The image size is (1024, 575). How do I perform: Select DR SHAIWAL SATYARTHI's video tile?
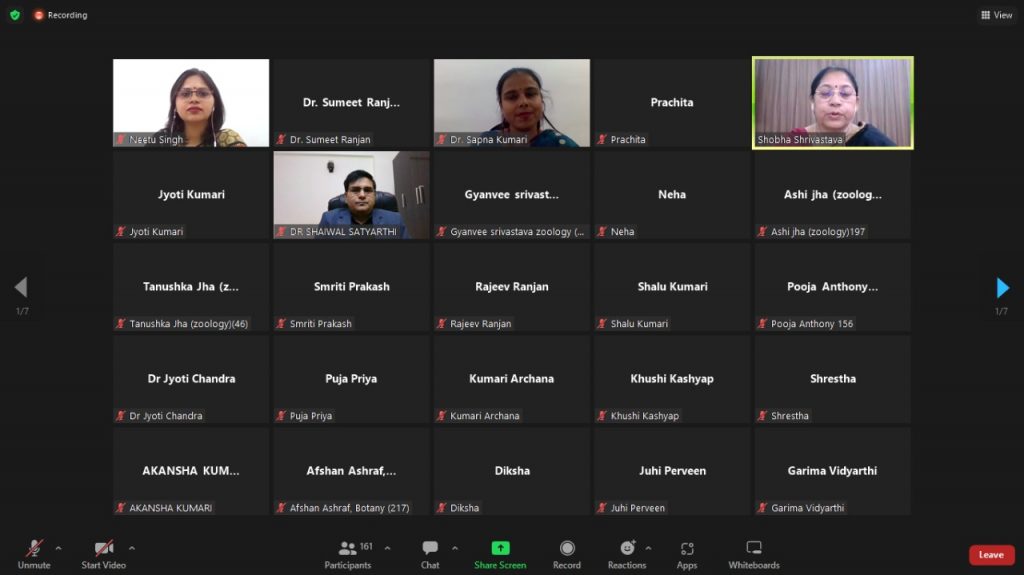(351, 194)
